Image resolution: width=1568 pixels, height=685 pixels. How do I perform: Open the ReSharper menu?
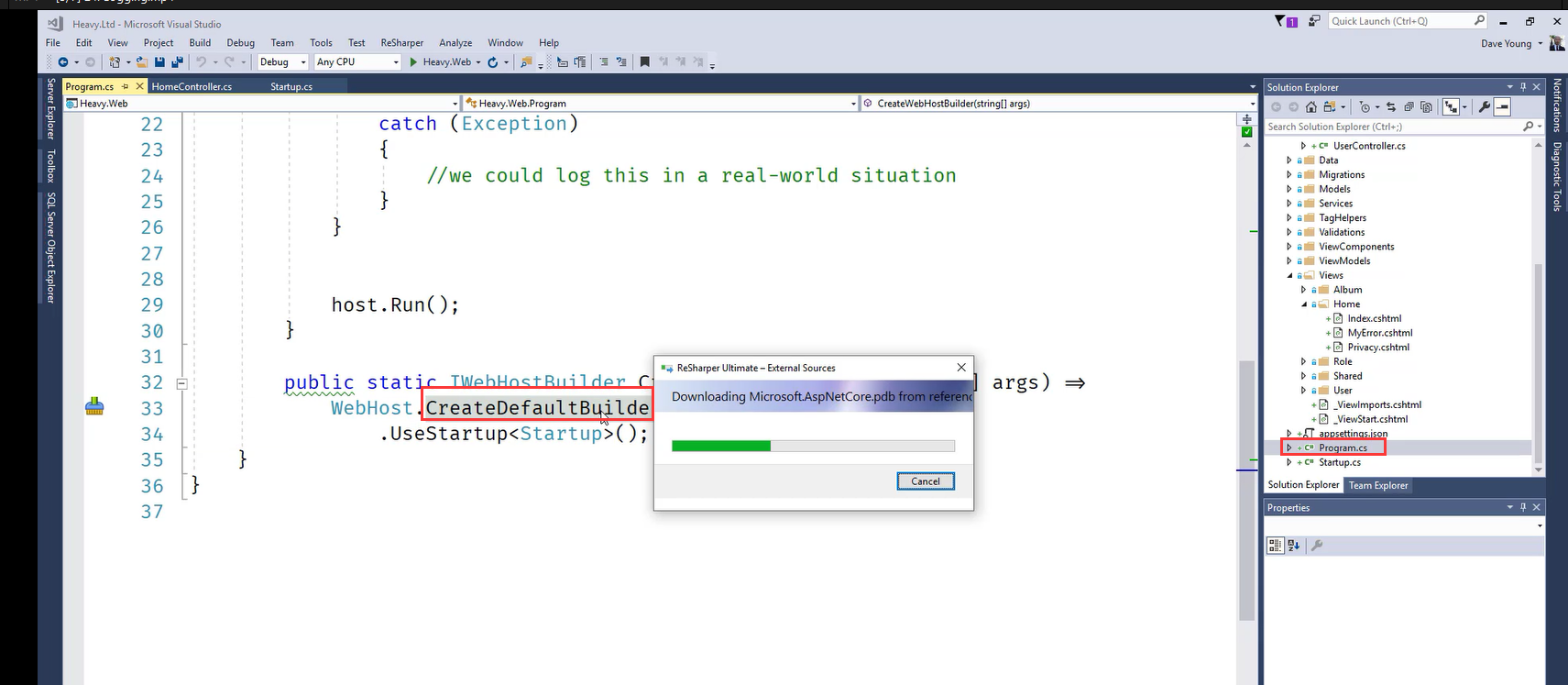(x=402, y=43)
